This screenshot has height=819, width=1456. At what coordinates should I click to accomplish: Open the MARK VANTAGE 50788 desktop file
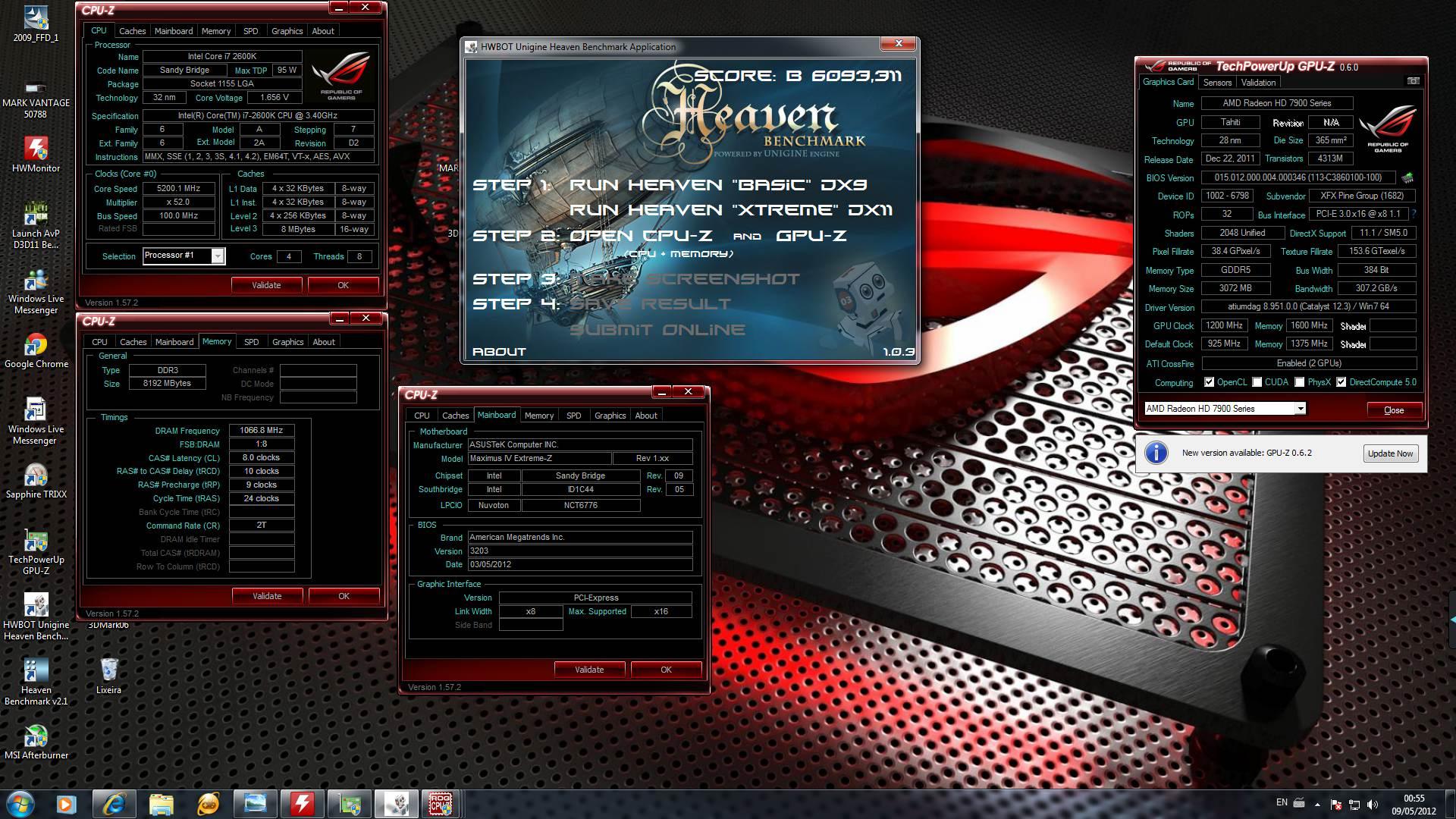(36, 100)
